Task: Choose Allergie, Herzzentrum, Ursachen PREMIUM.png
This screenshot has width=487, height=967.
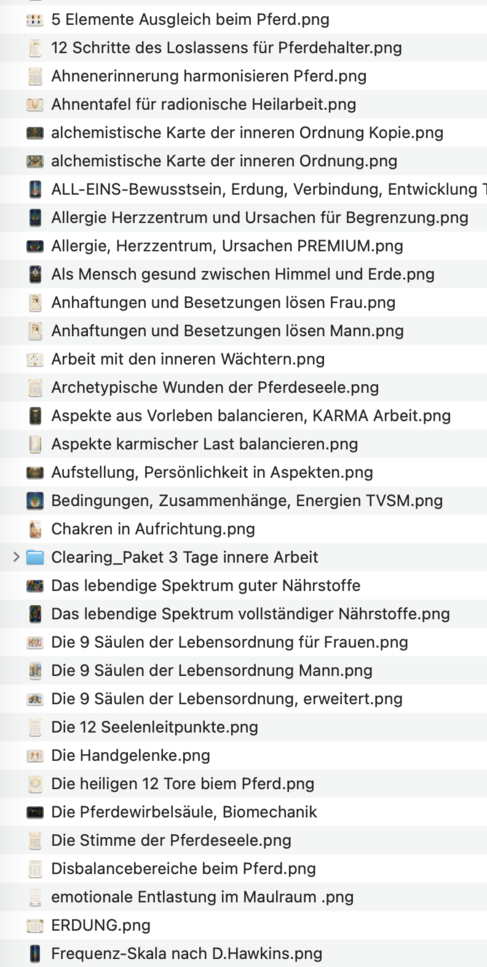Action: [244, 246]
